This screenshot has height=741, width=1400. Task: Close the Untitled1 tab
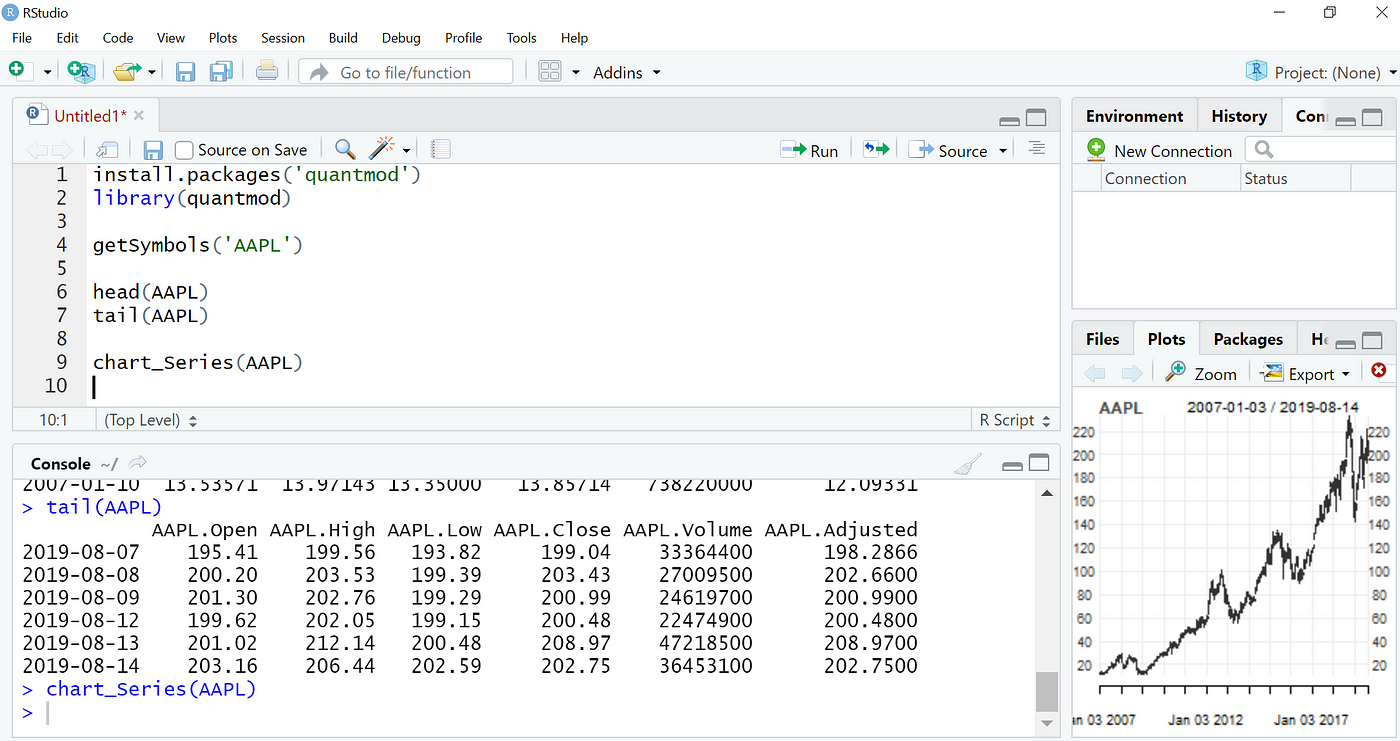pyautogui.click(x=139, y=116)
